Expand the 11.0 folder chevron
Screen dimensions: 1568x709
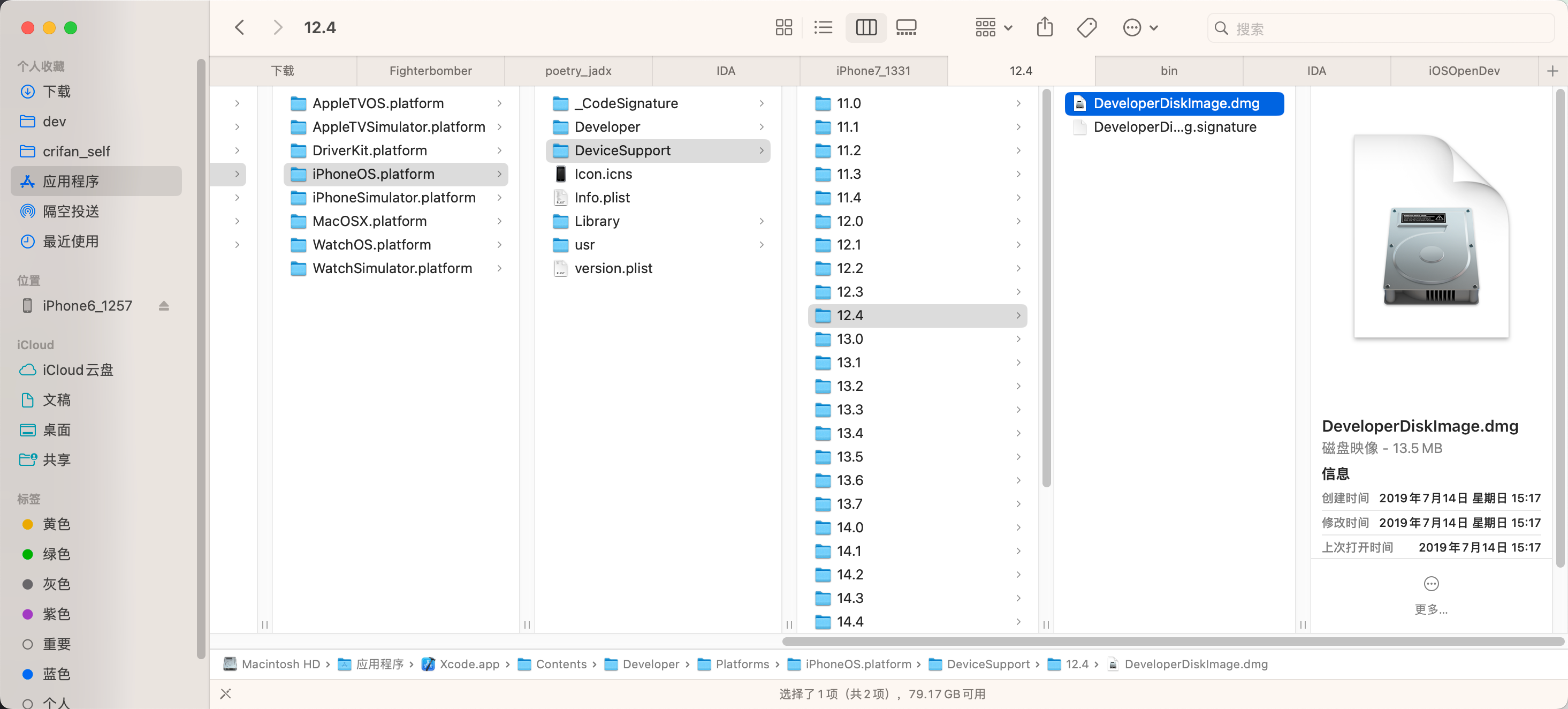click(x=1018, y=103)
